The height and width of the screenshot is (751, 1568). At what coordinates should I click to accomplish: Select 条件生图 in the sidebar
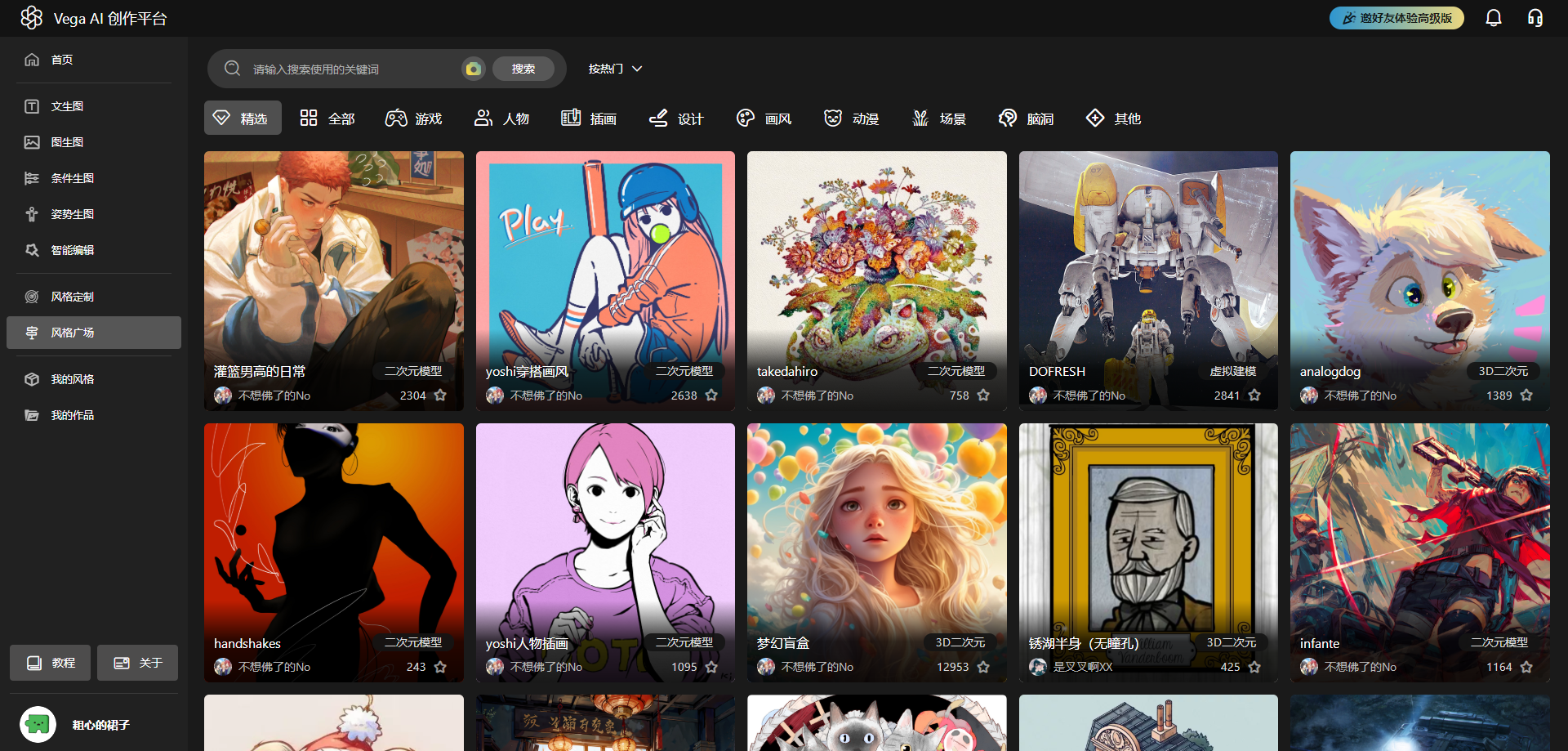point(94,178)
